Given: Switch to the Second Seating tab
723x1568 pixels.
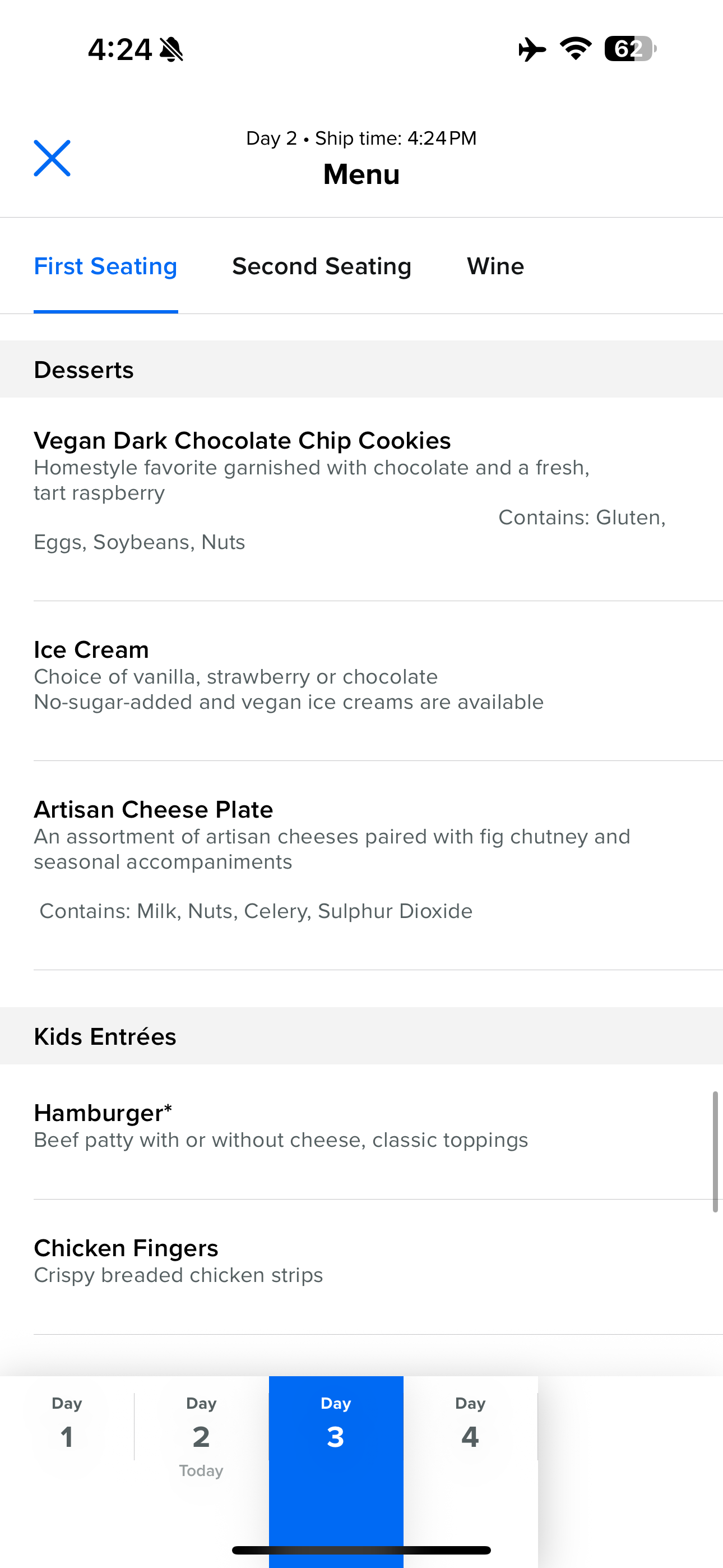Looking at the screenshot, I should coord(321,266).
